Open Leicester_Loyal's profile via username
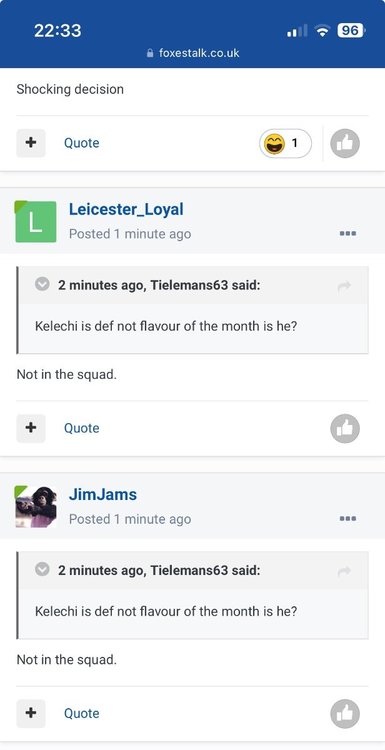Screen dimensions: 385x750 [126, 210]
